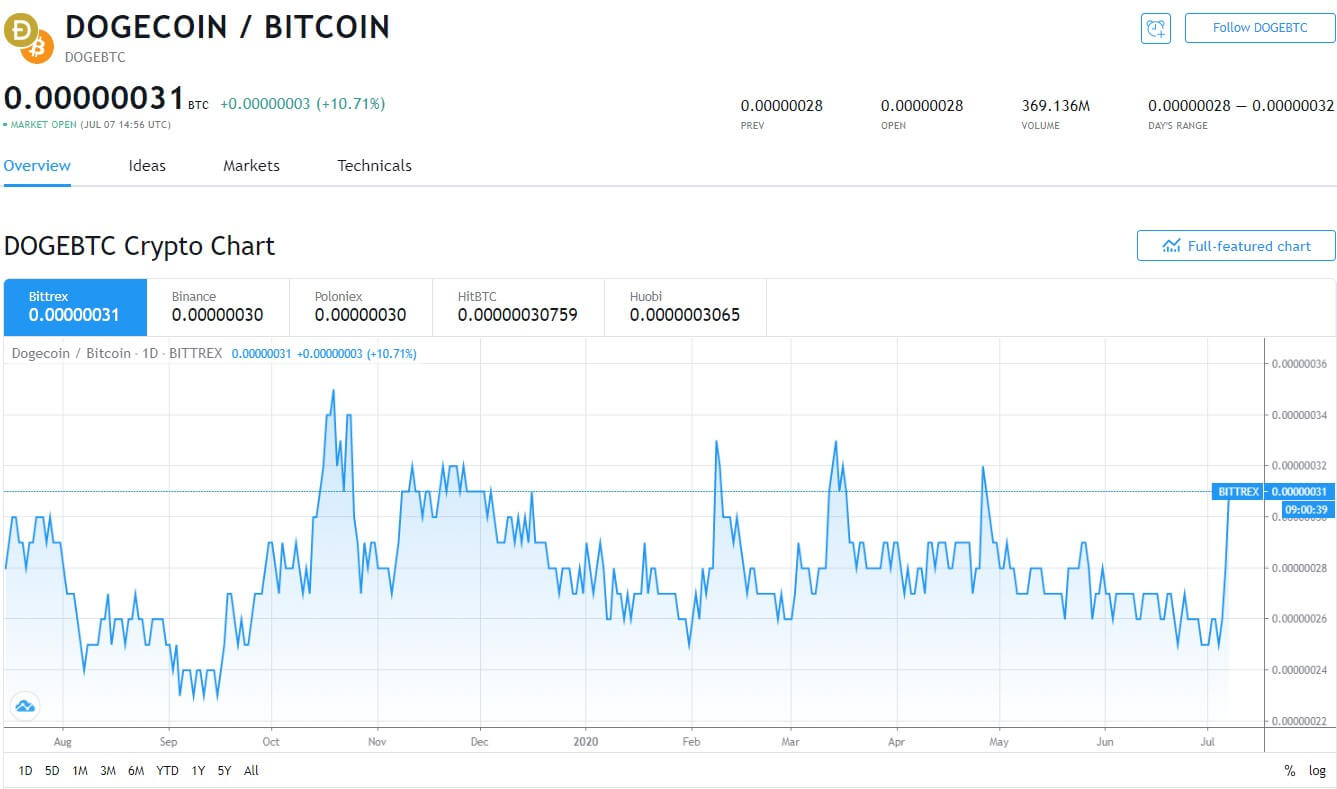
Task: Switch to the Overview tab
Action: click(37, 166)
